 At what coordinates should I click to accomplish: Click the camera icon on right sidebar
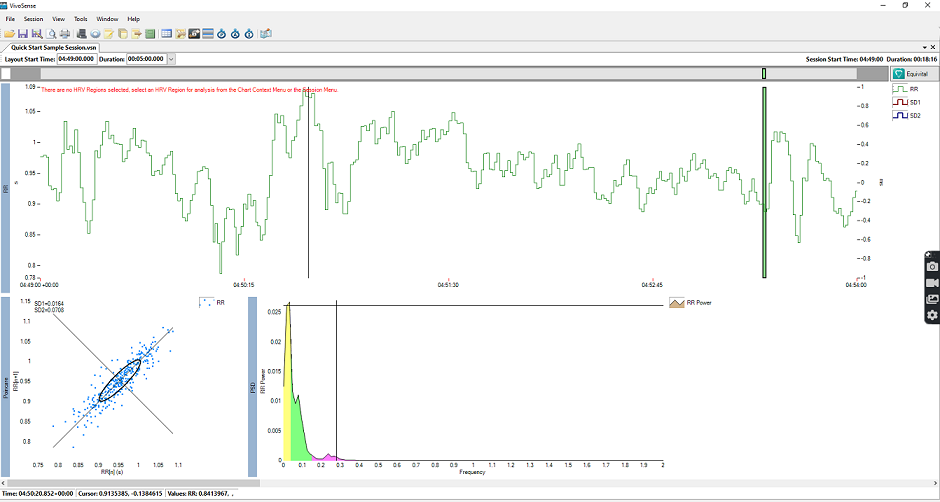(932, 266)
